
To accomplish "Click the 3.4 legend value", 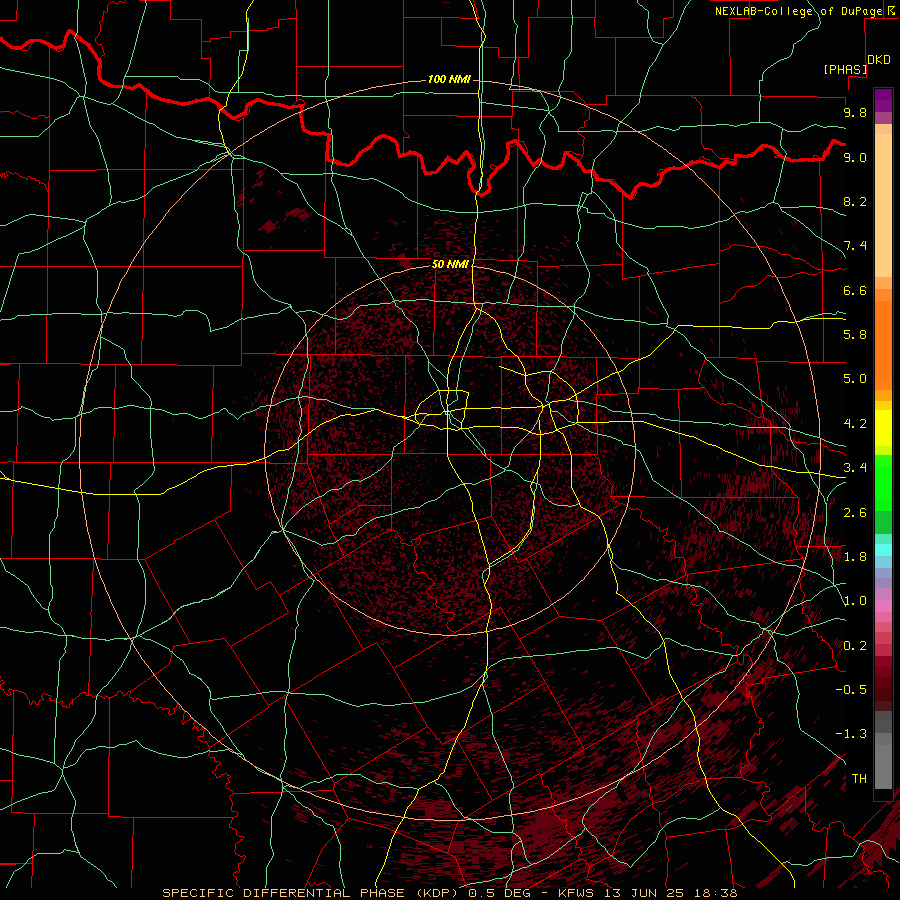I will 855,468.
